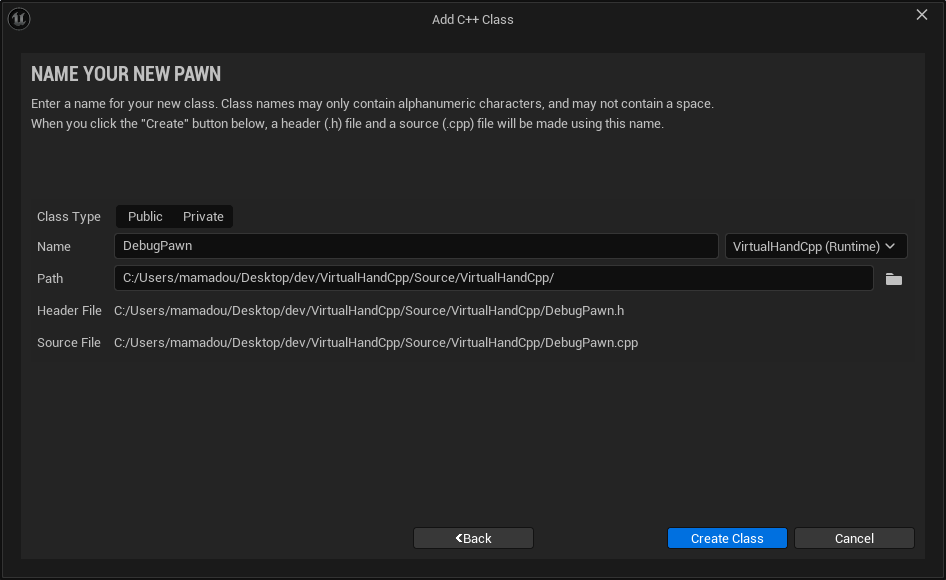Click the Add C++ Class title bar

[472, 19]
